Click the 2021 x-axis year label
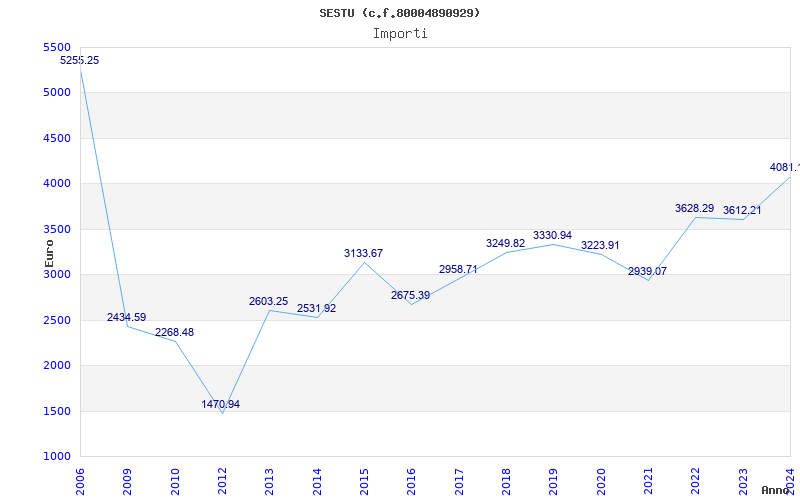 point(648,482)
